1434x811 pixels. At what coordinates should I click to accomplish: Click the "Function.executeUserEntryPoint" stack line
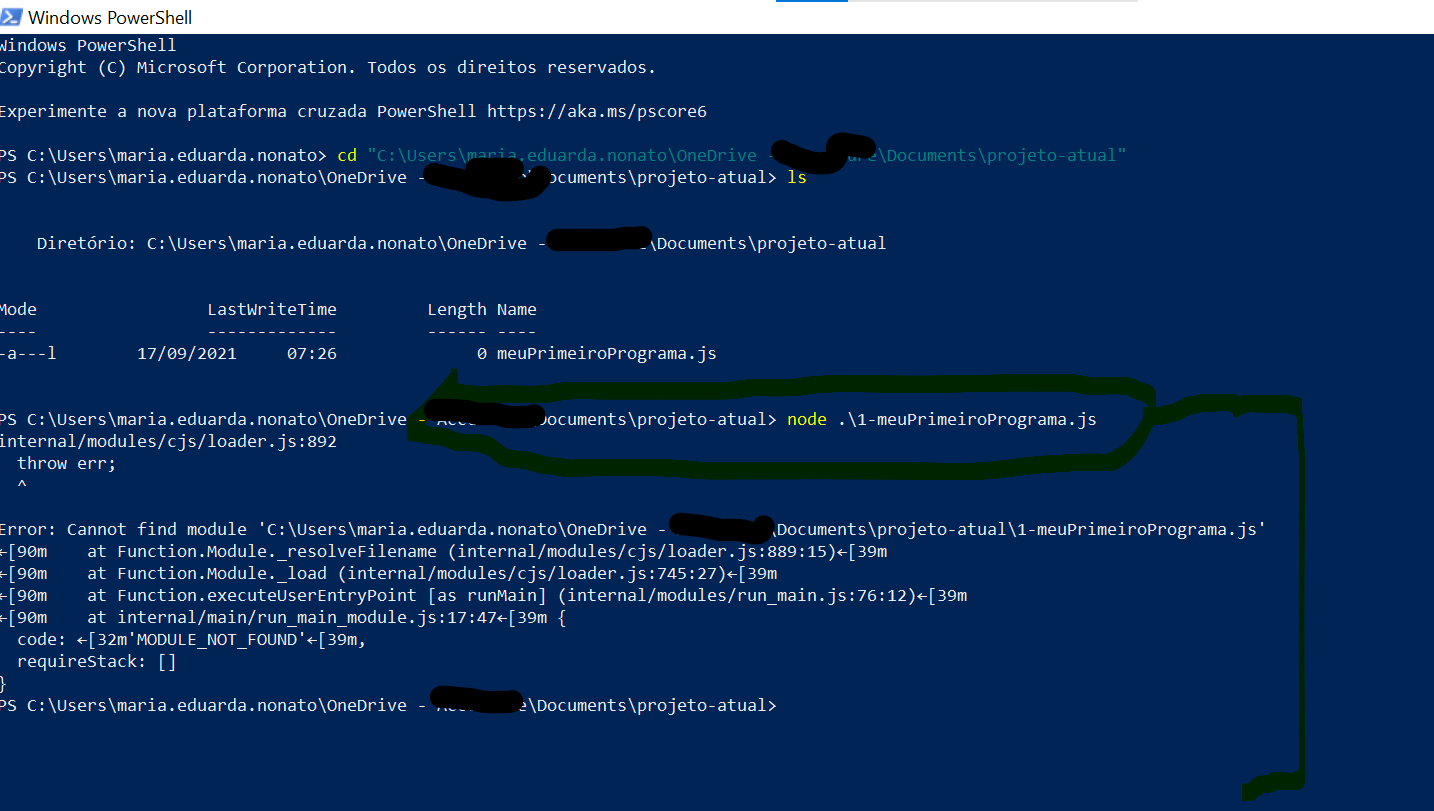pyautogui.click(x=483, y=596)
